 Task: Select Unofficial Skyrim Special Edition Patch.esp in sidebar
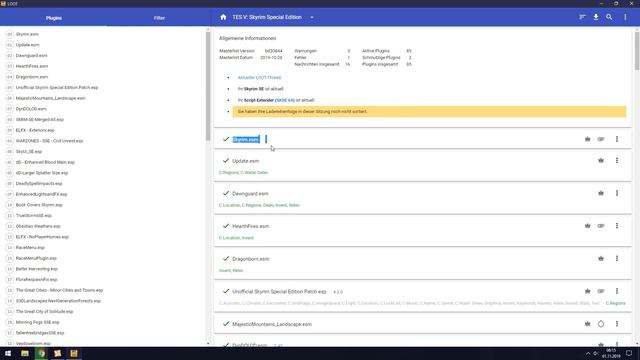57,87
